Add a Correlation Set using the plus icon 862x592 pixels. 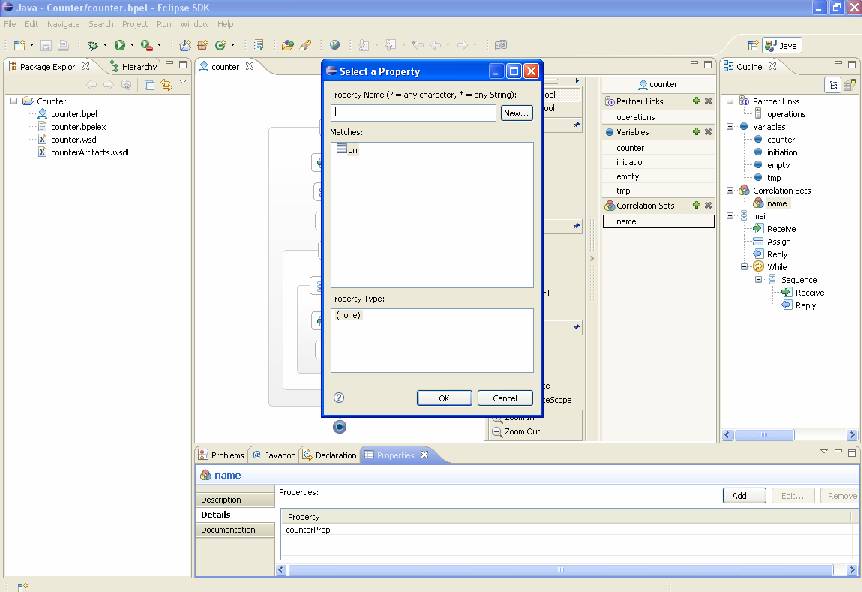696,206
